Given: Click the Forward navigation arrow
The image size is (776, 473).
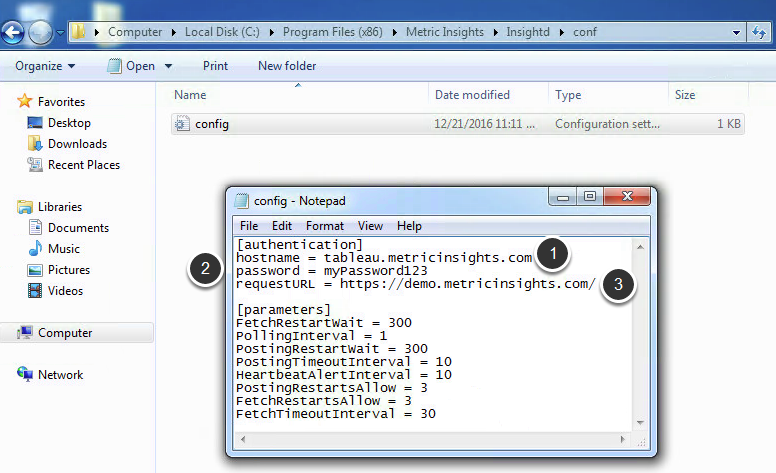Looking at the screenshot, I should (40, 32).
